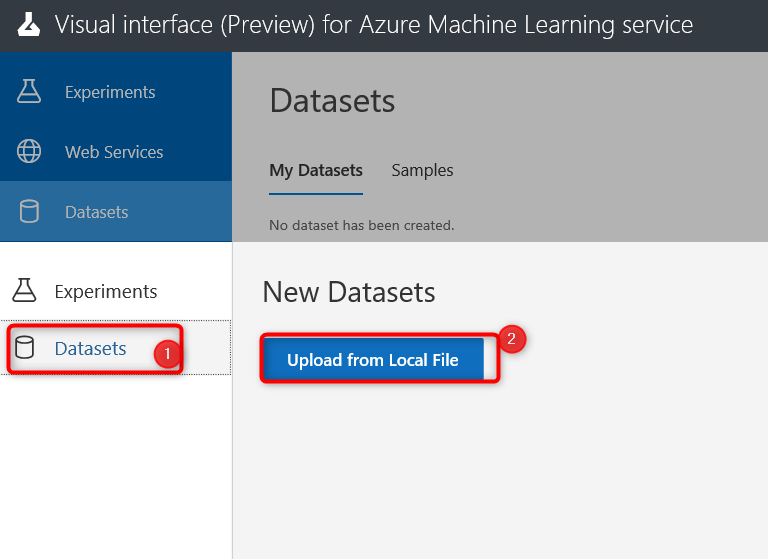This screenshot has width=768, height=559.
Task: Click the Experiments flask icon in white panel
Action: (x=25, y=292)
